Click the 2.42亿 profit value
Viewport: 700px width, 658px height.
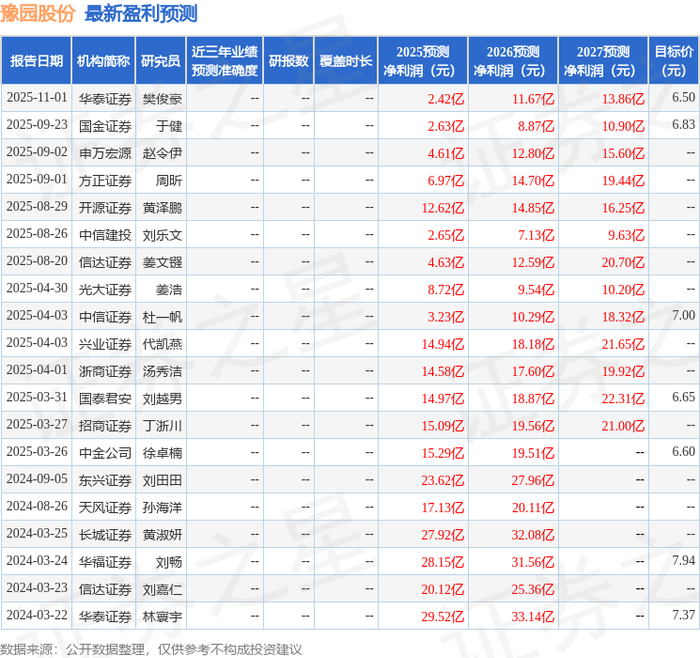click(x=446, y=99)
